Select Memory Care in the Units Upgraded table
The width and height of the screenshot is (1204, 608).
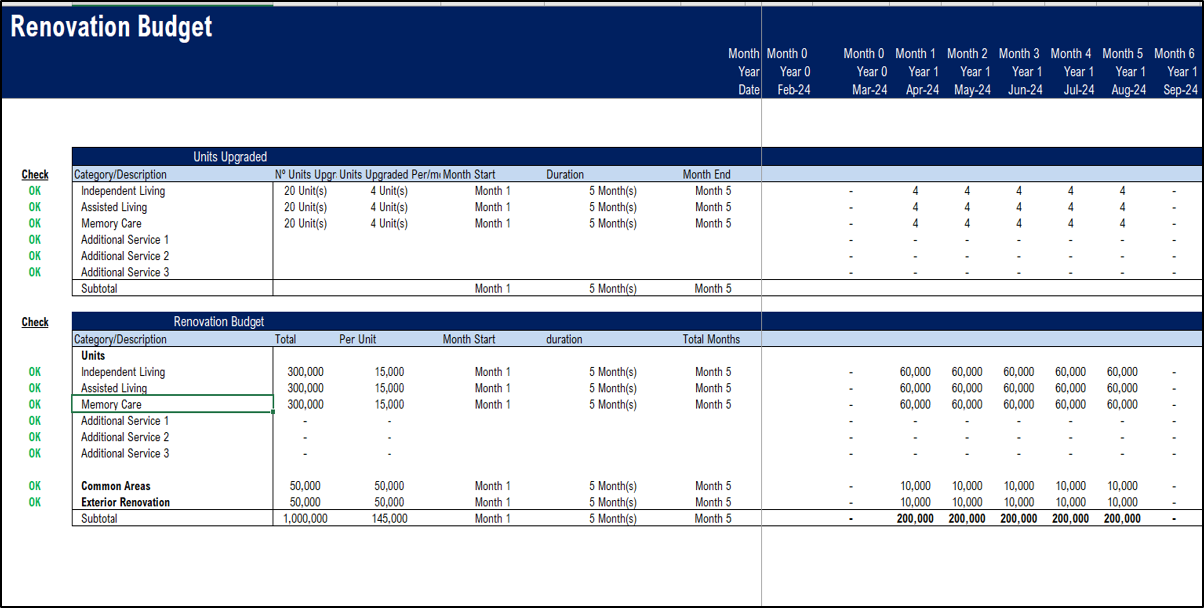111,224
